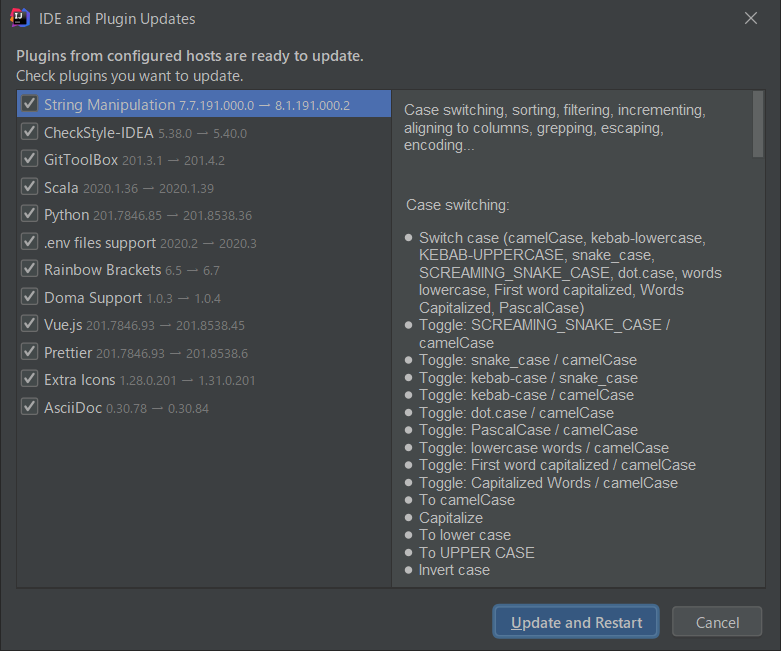Select the AsciiDoc 0.30.78 row

204,407
